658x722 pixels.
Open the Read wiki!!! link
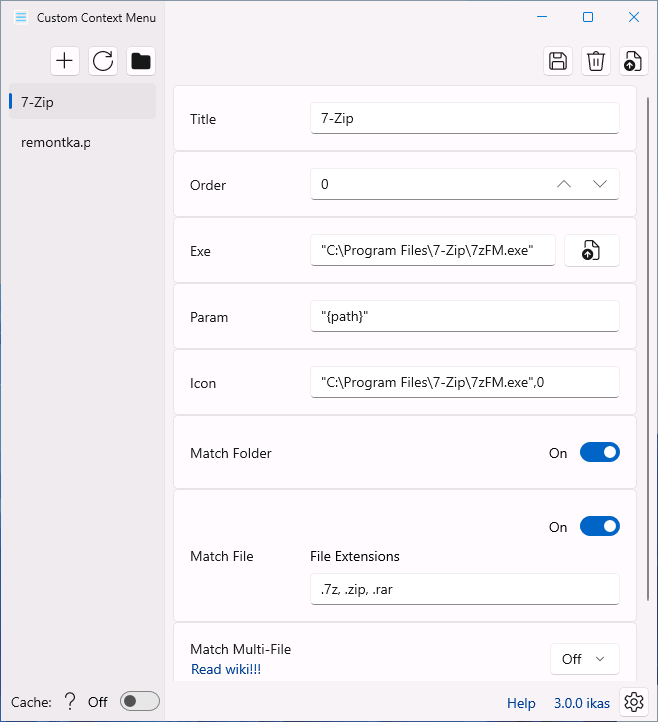coord(226,669)
